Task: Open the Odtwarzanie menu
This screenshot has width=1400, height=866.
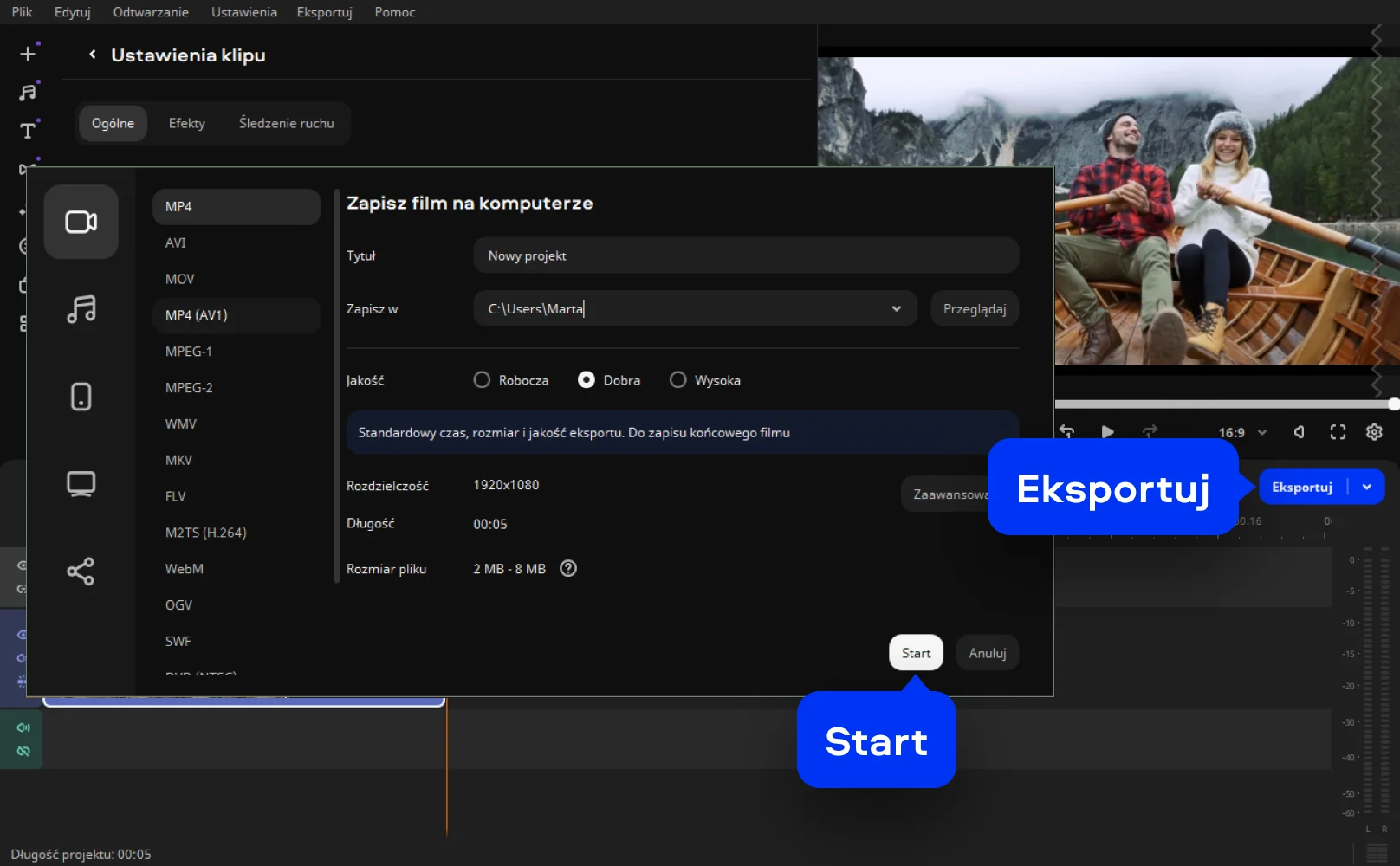Action: (x=151, y=12)
